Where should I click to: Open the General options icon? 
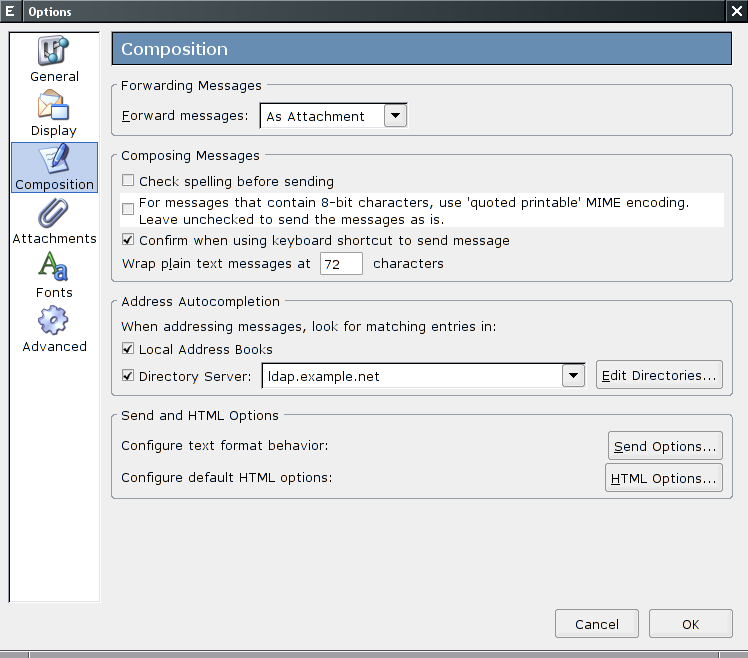(x=53, y=50)
